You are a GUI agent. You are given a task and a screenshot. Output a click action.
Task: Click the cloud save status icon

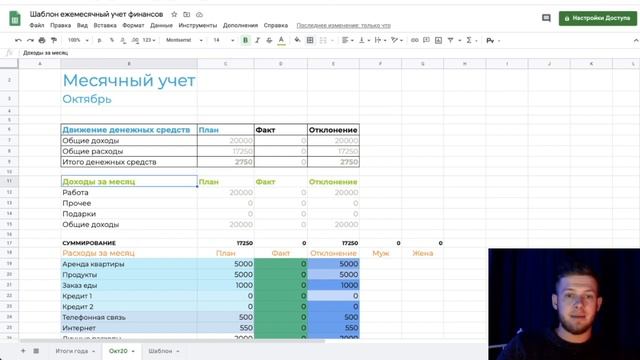199,14
